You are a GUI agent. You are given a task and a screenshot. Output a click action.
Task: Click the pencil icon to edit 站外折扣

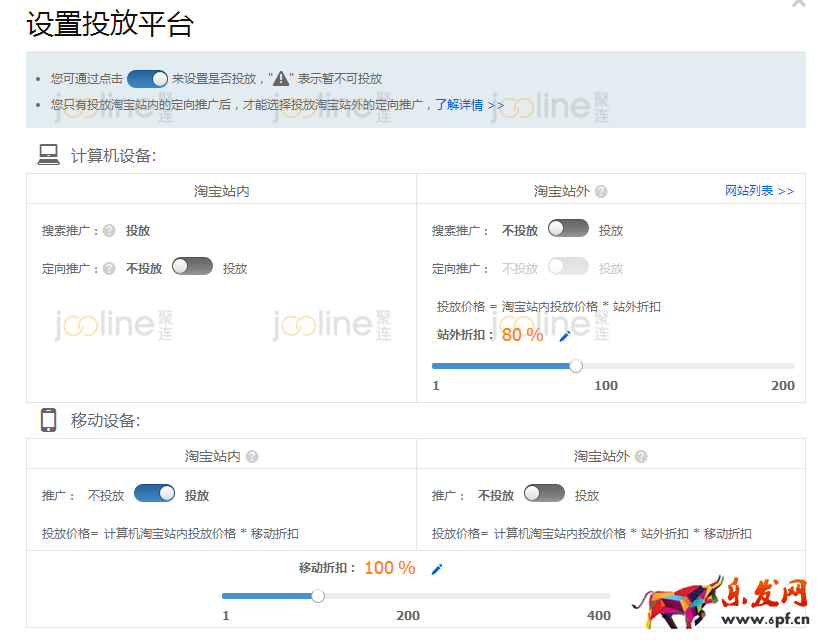(x=563, y=336)
